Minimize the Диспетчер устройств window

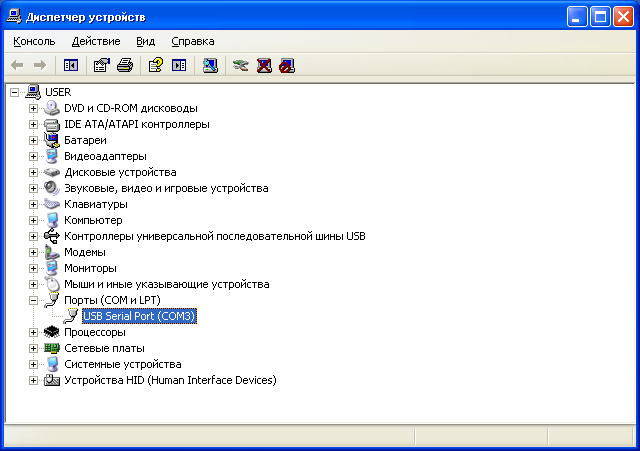(x=577, y=17)
